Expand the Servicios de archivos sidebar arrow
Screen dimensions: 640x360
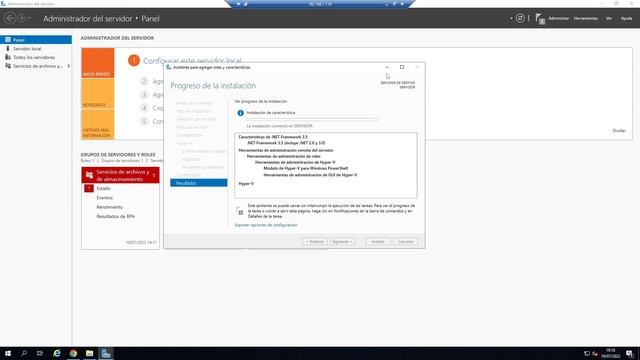(x=69, y=66)
